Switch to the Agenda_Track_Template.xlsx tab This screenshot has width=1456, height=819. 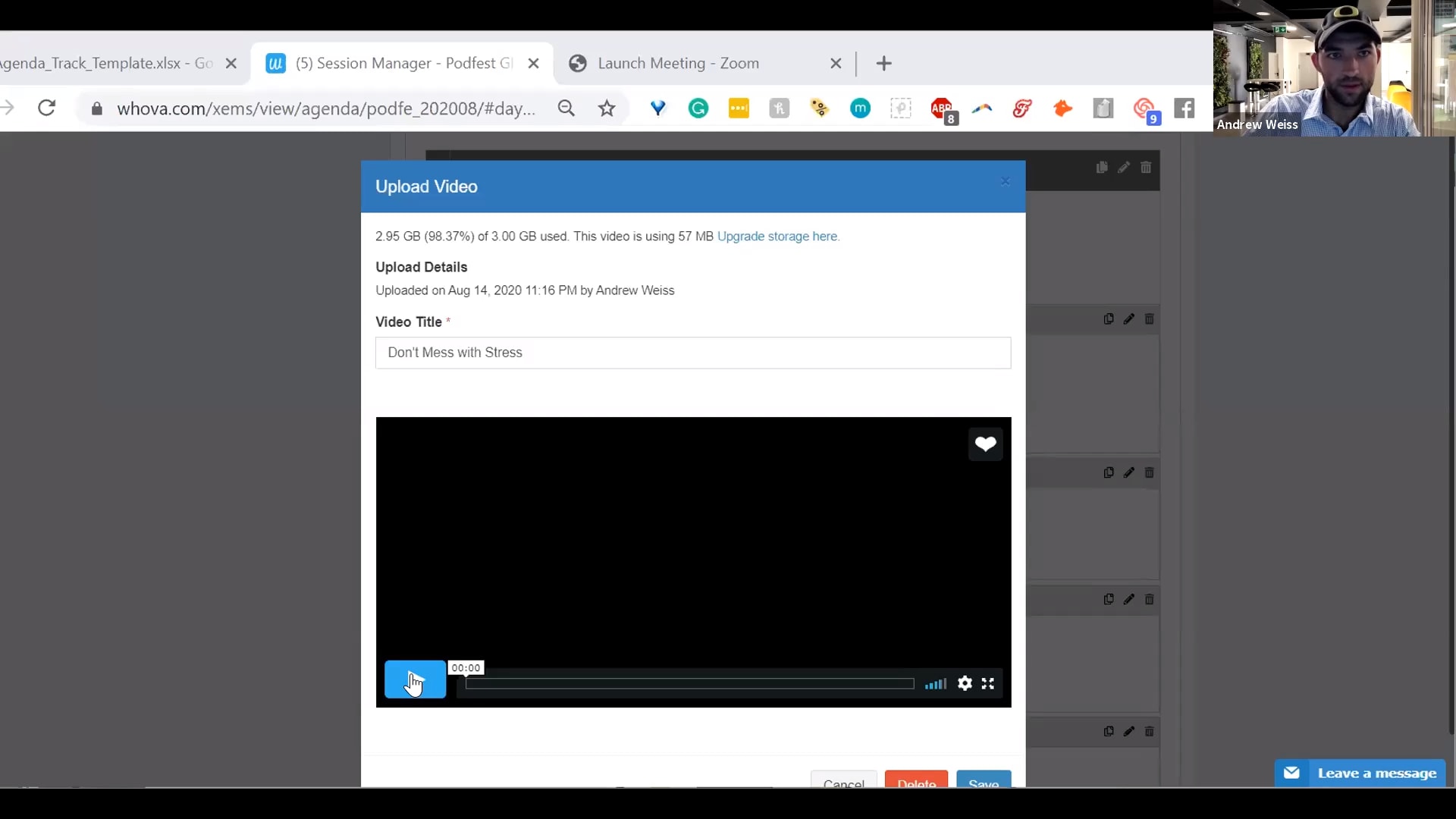point(106,64)
